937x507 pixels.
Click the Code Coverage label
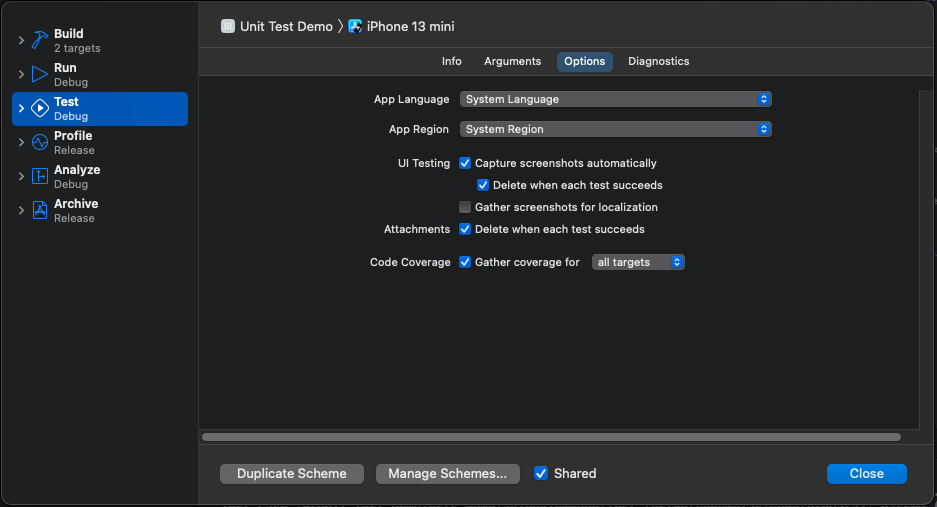[410, 262]
